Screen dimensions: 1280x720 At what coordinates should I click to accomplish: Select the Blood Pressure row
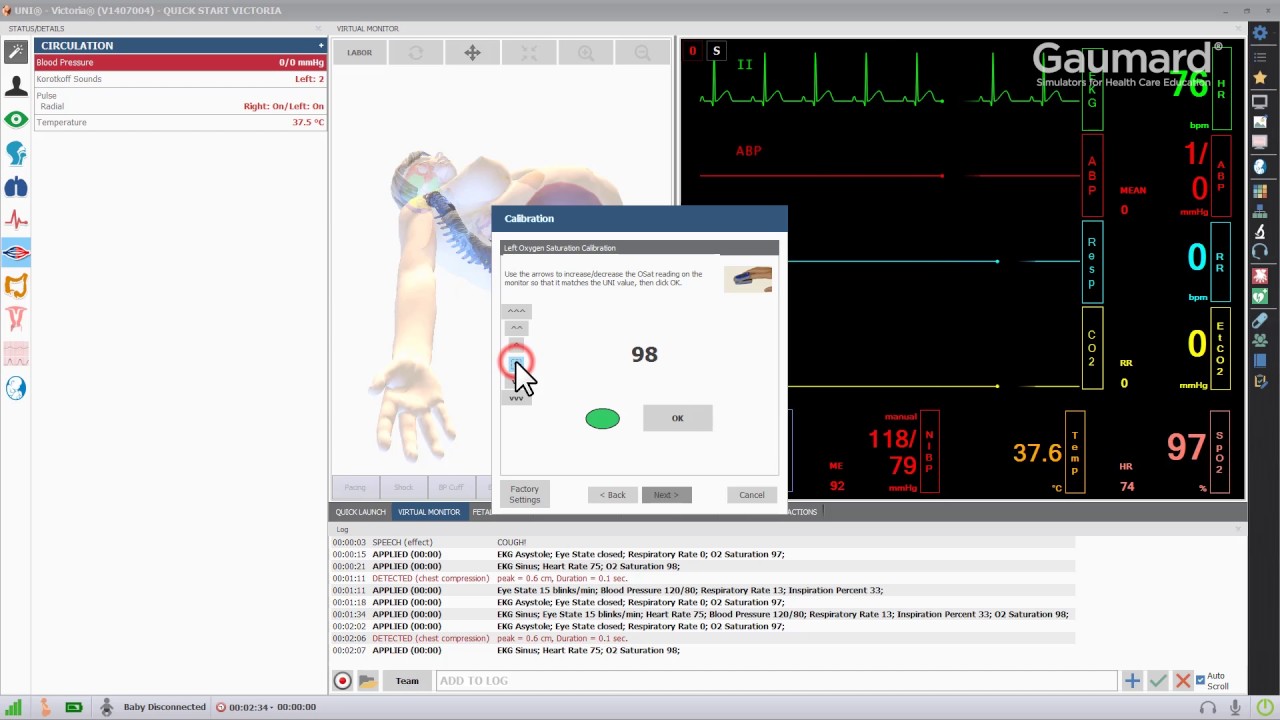coord(180,62)
